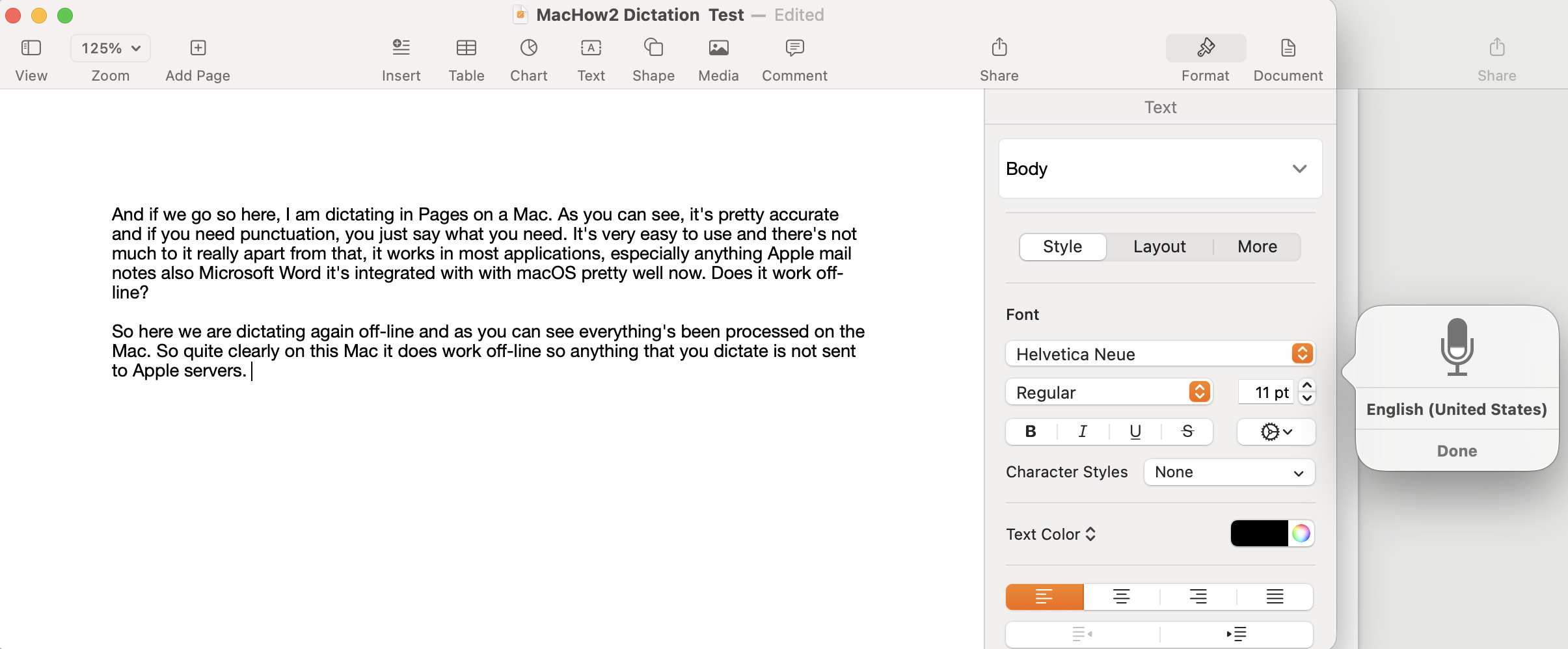
Task: Select English (United States) dictation language
Action: click(1457, 409)
